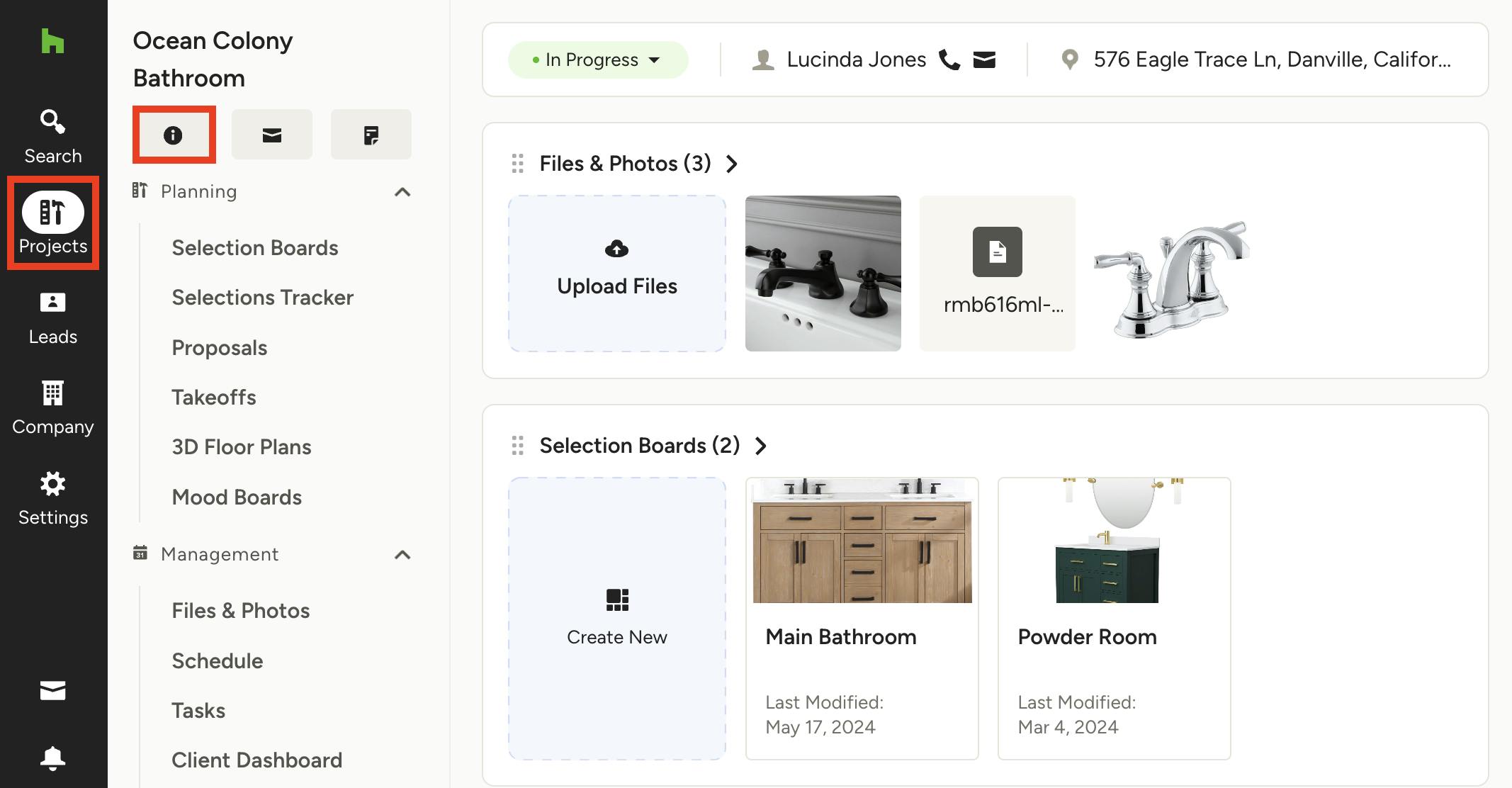This screenshot has width=1512, height=788.
Task: Open the inbox mail icon in the bottom sidebar
Action: pyautogui.click(x=53, y=690)
